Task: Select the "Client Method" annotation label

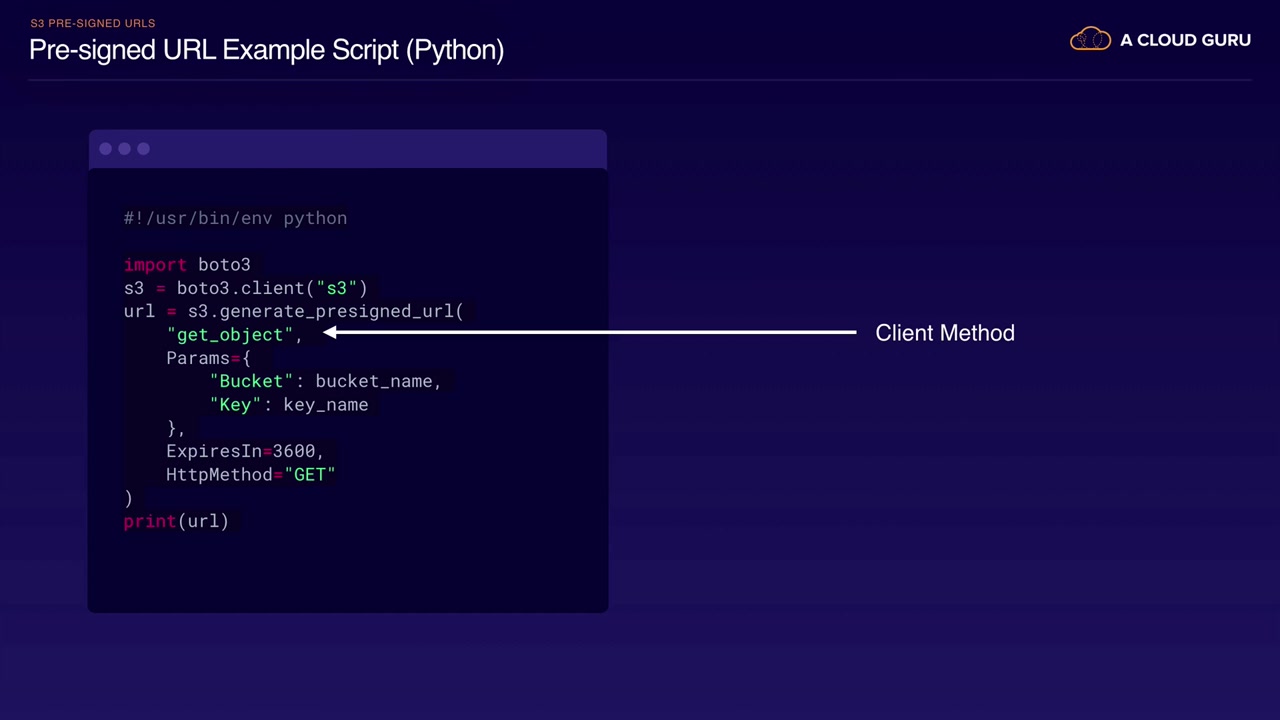Action: pos(944,333)
